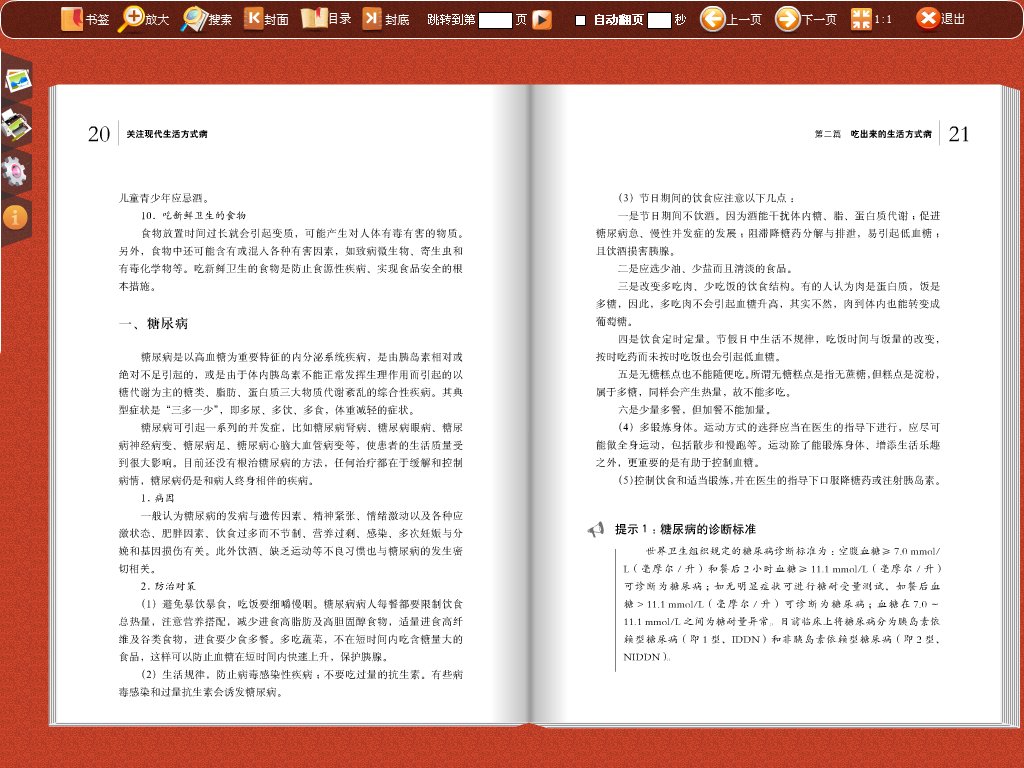
Task: Click the line 六是少量多餐，但加餐不能加量。
Action: pyautogui.click(x=695, y=409)
